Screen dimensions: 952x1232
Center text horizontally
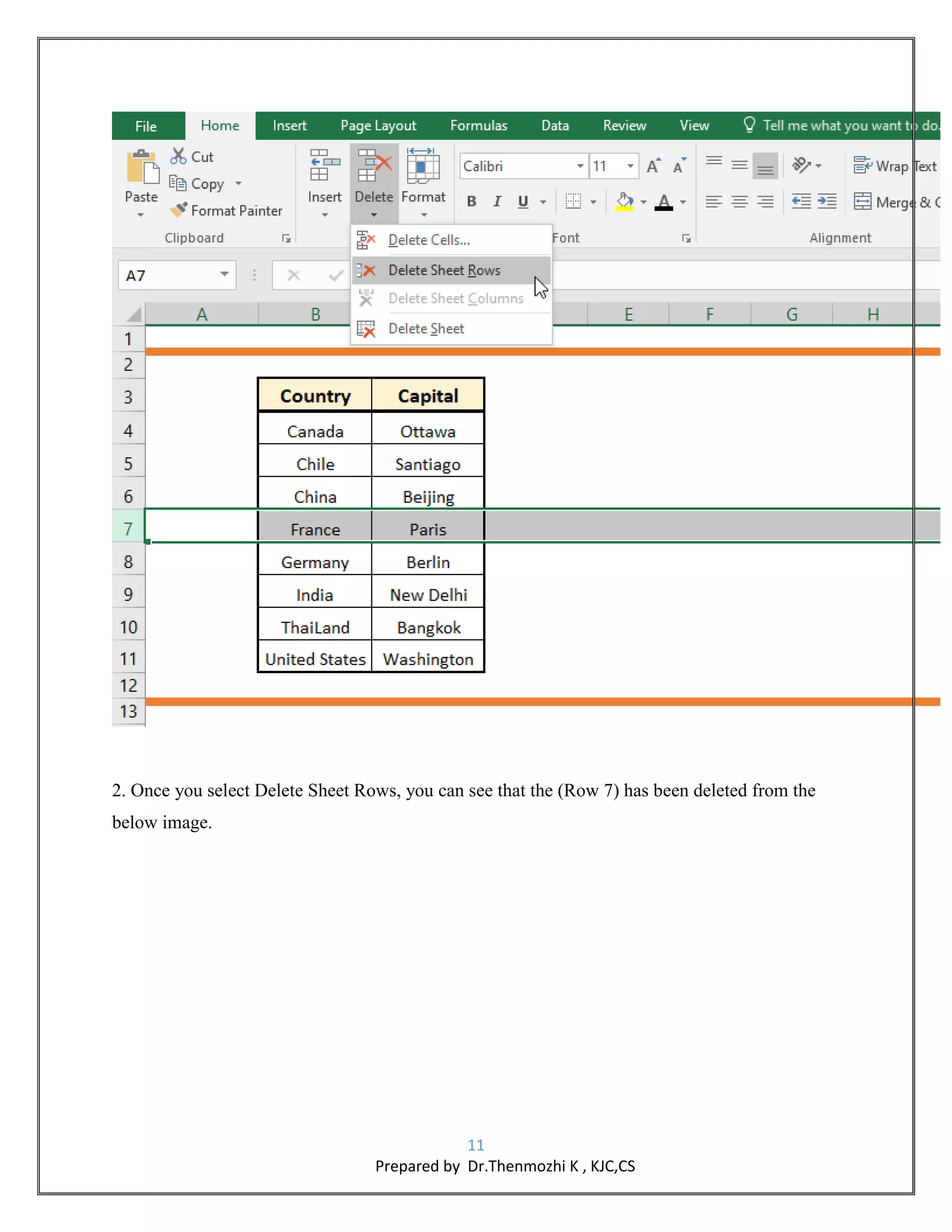(740, 201)
